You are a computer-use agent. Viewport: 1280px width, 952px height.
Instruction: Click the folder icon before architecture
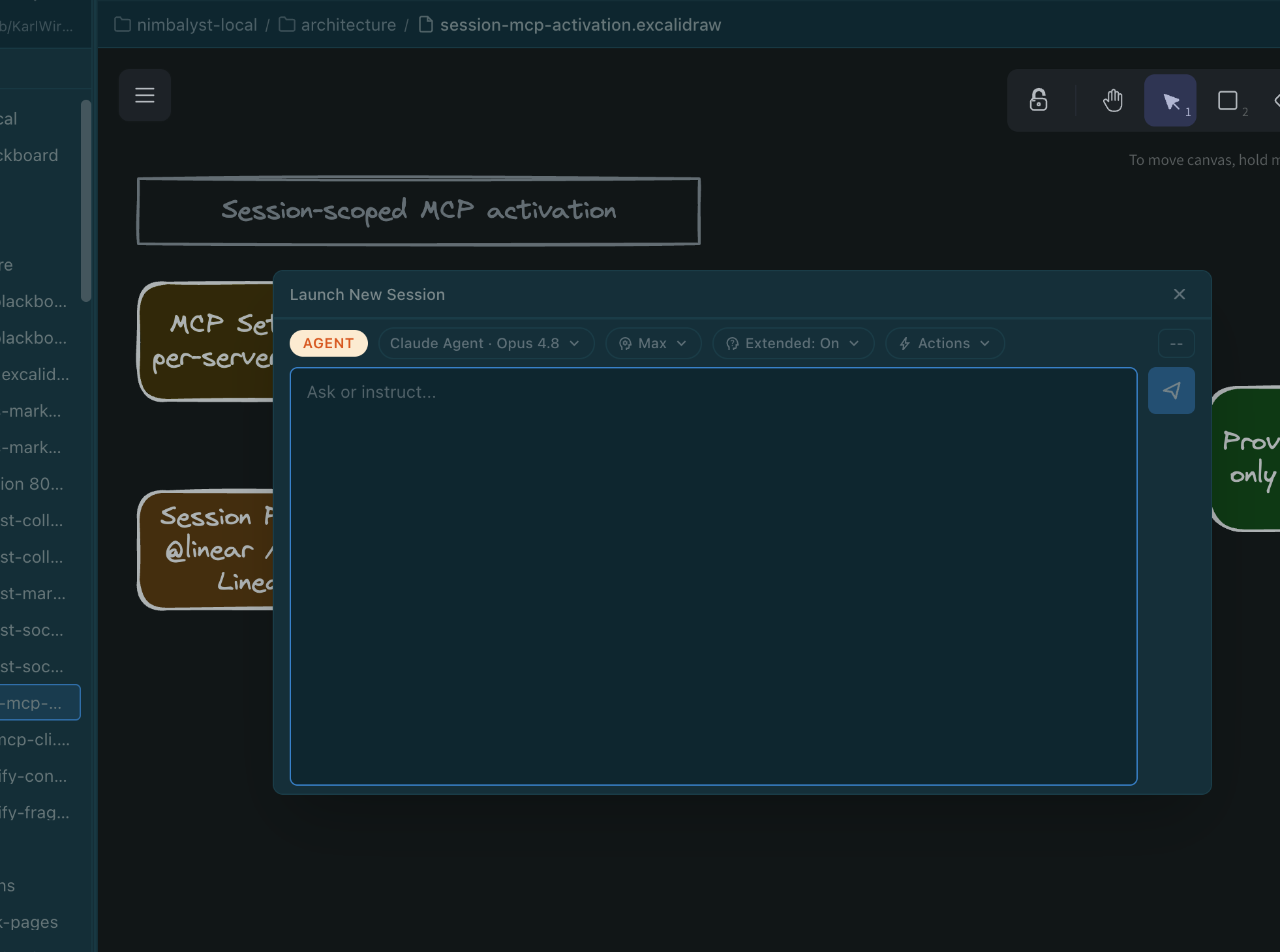pyautogui.click(x=287, y=24)
